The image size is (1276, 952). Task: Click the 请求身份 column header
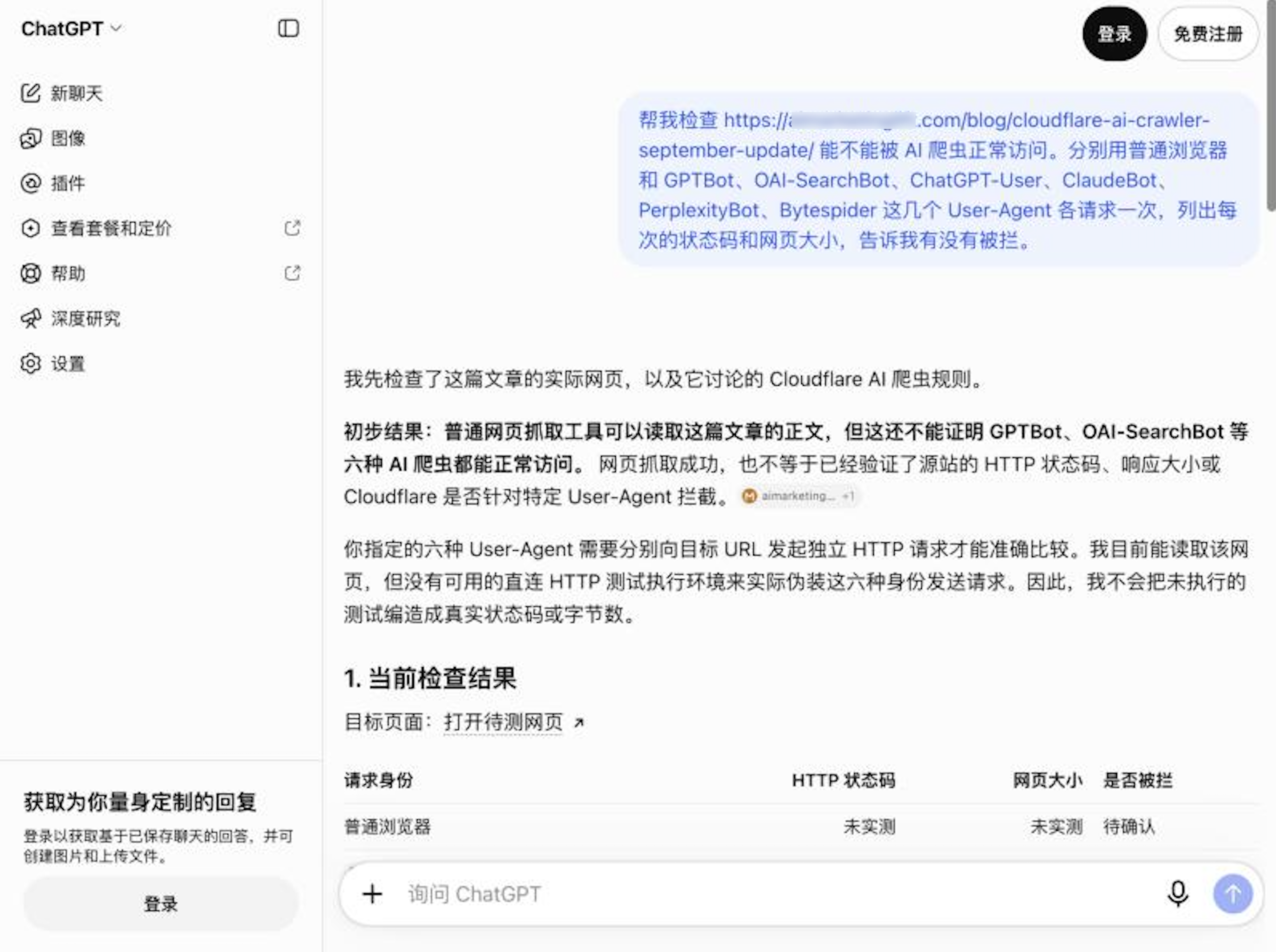click(379, 780)
